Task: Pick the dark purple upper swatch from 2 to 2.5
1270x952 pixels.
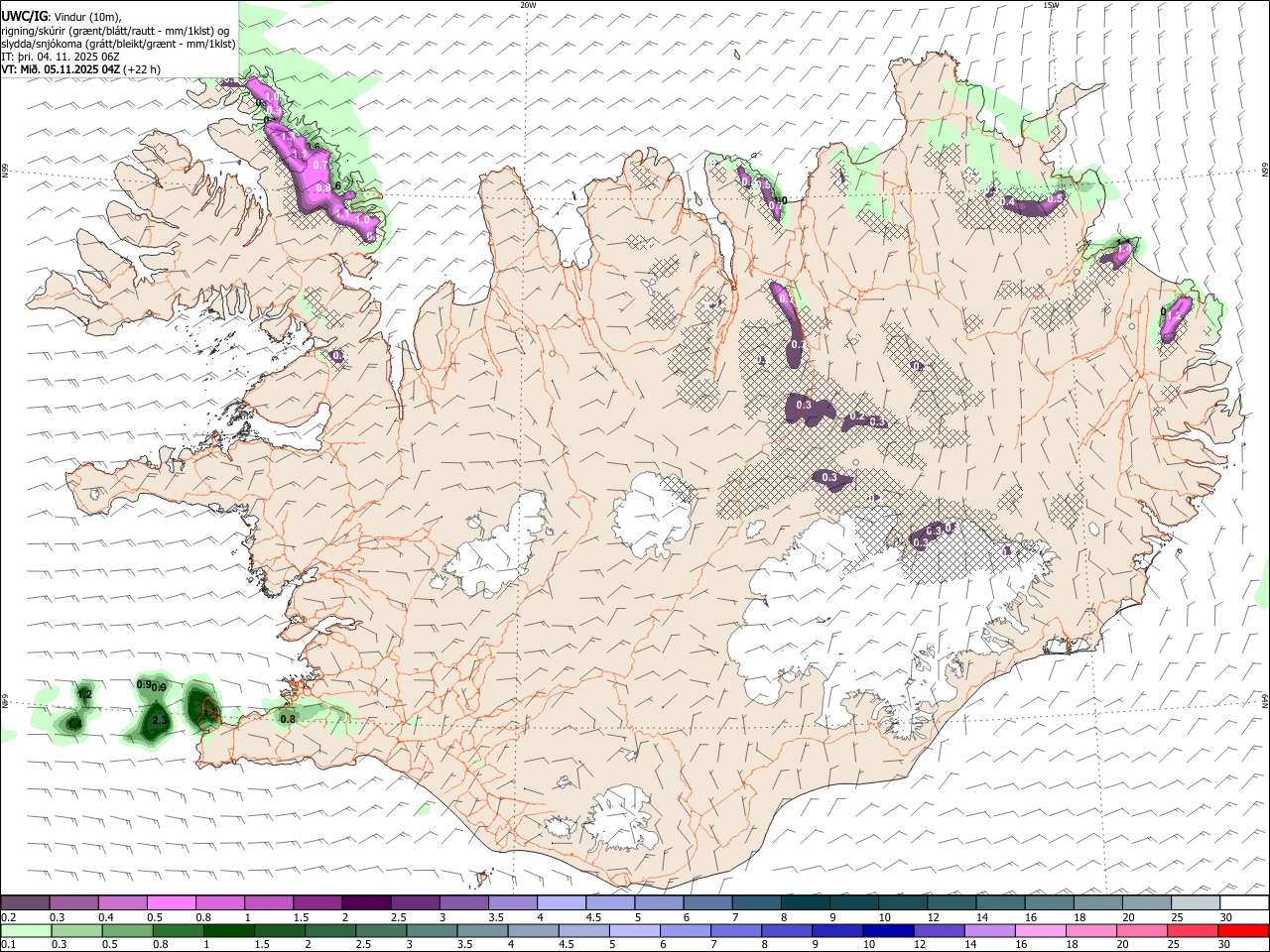Action: pyautogui.click(x=365, y=903)
